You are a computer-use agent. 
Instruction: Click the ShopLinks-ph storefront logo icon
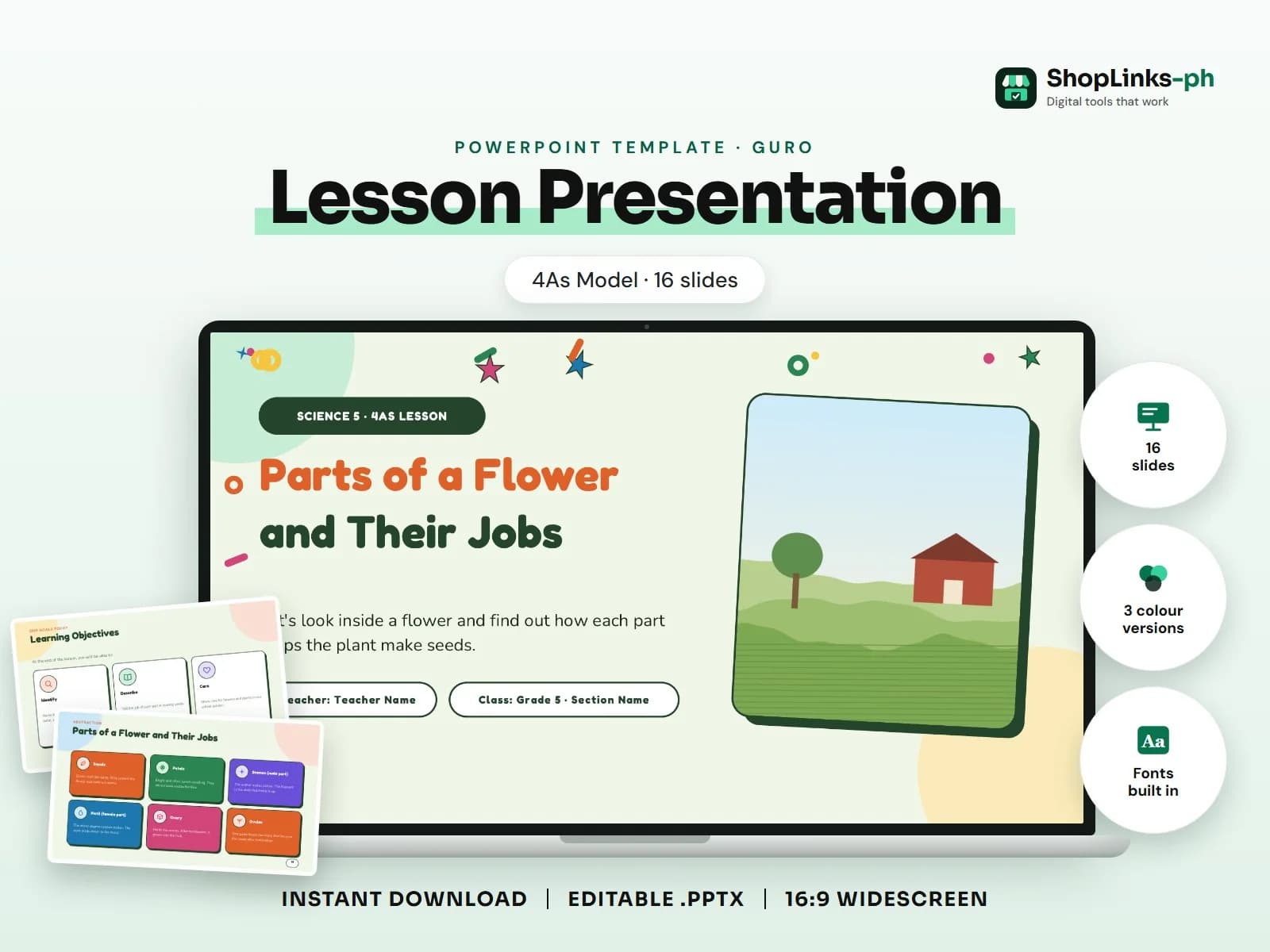click(1015, 87)
